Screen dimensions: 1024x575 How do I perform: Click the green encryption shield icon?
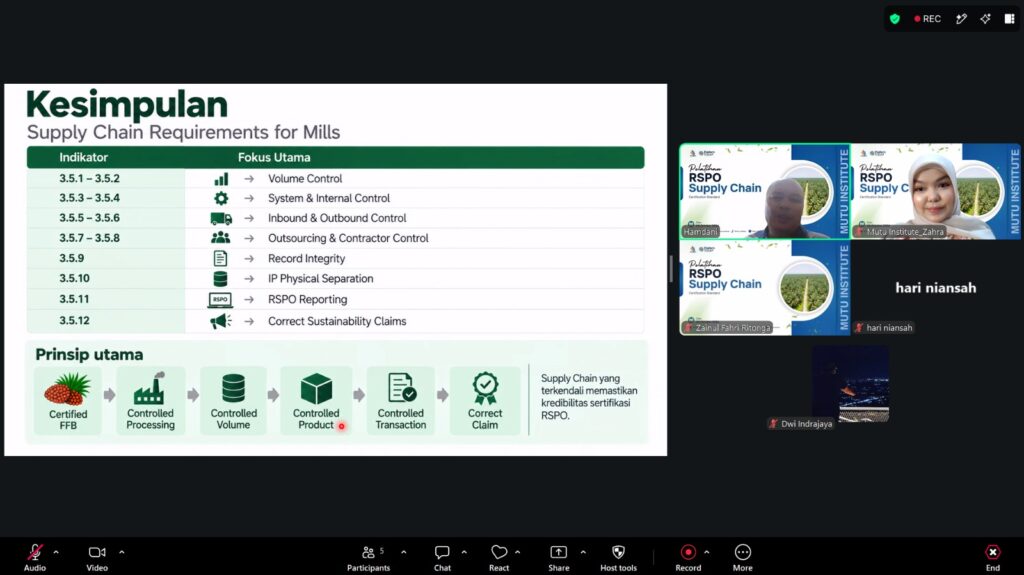(x=895, y=19)
